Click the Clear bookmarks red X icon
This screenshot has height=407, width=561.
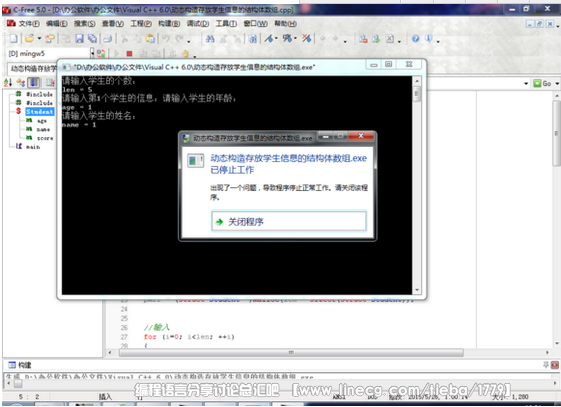(307, 38)
